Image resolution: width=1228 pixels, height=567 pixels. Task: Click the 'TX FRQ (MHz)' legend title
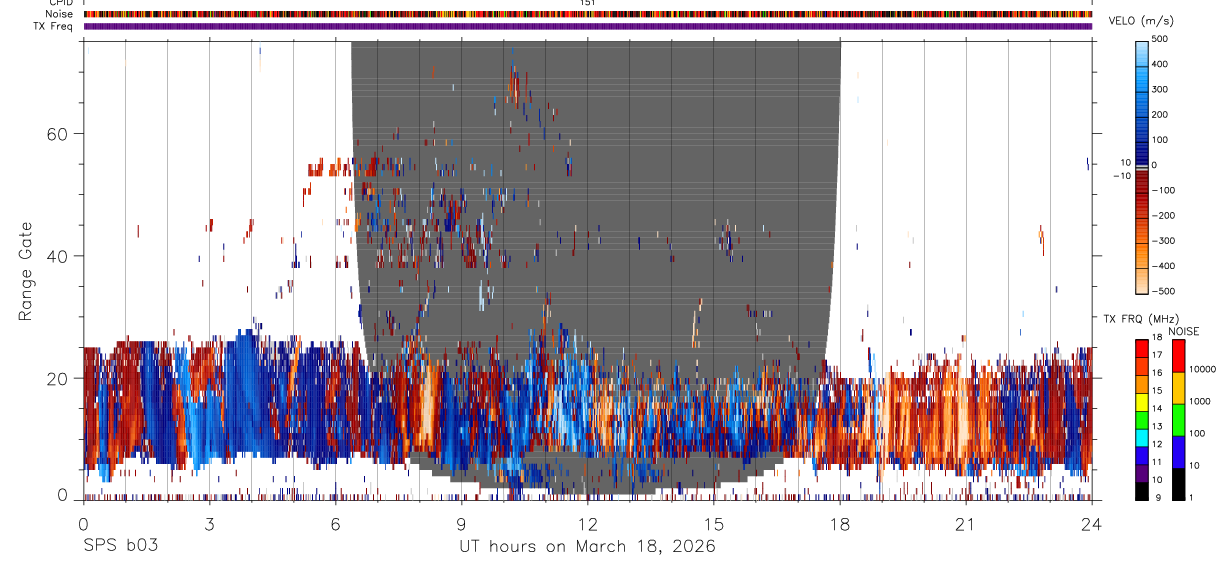coord(1140,319)
